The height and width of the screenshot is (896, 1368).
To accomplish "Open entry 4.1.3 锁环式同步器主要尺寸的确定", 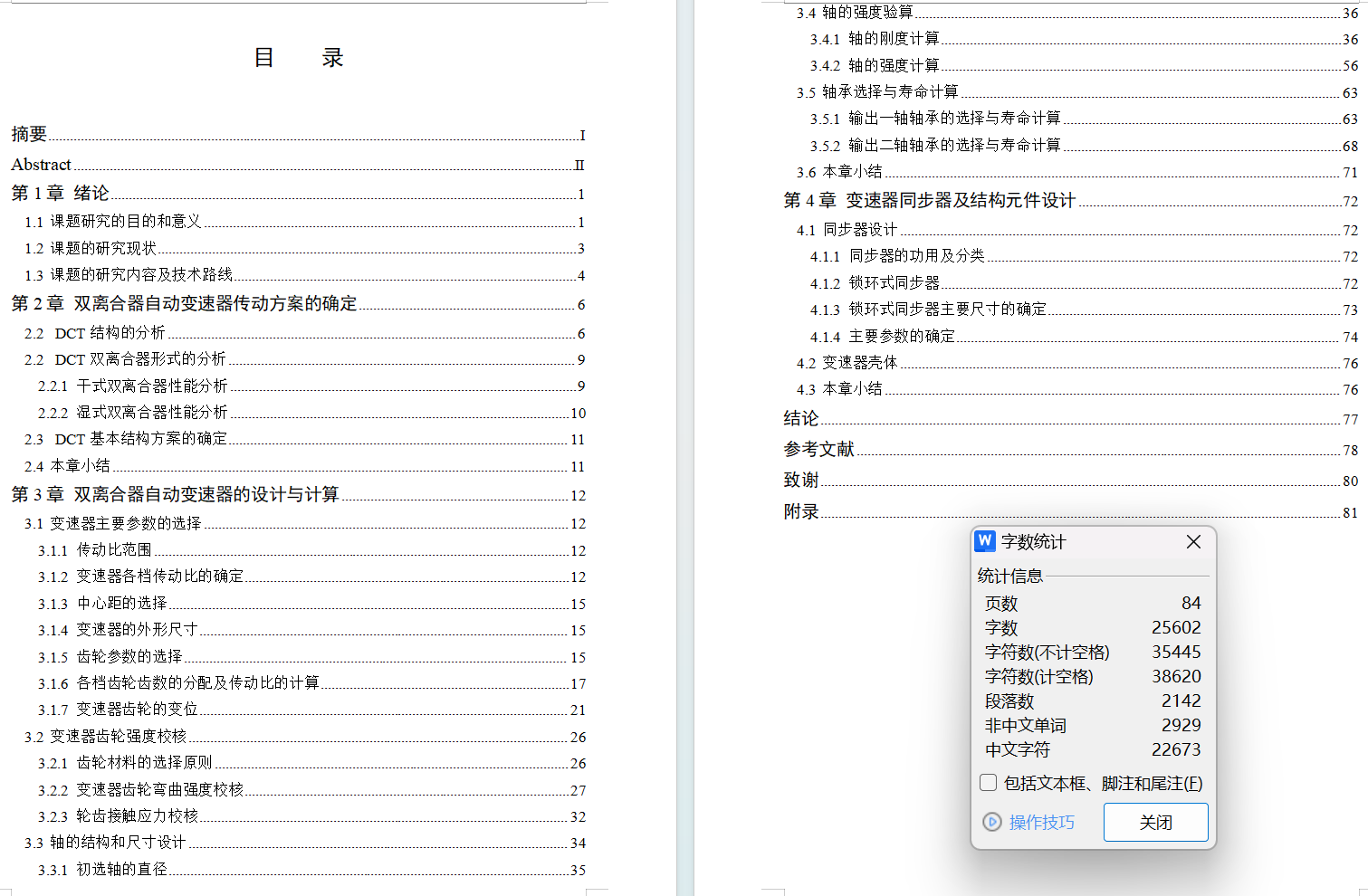I will coord(1084,309).
